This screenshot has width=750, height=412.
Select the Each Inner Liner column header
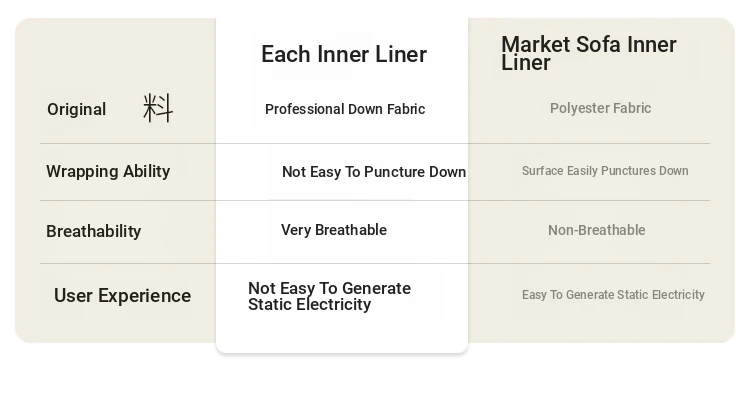click(x=343, y=54)
